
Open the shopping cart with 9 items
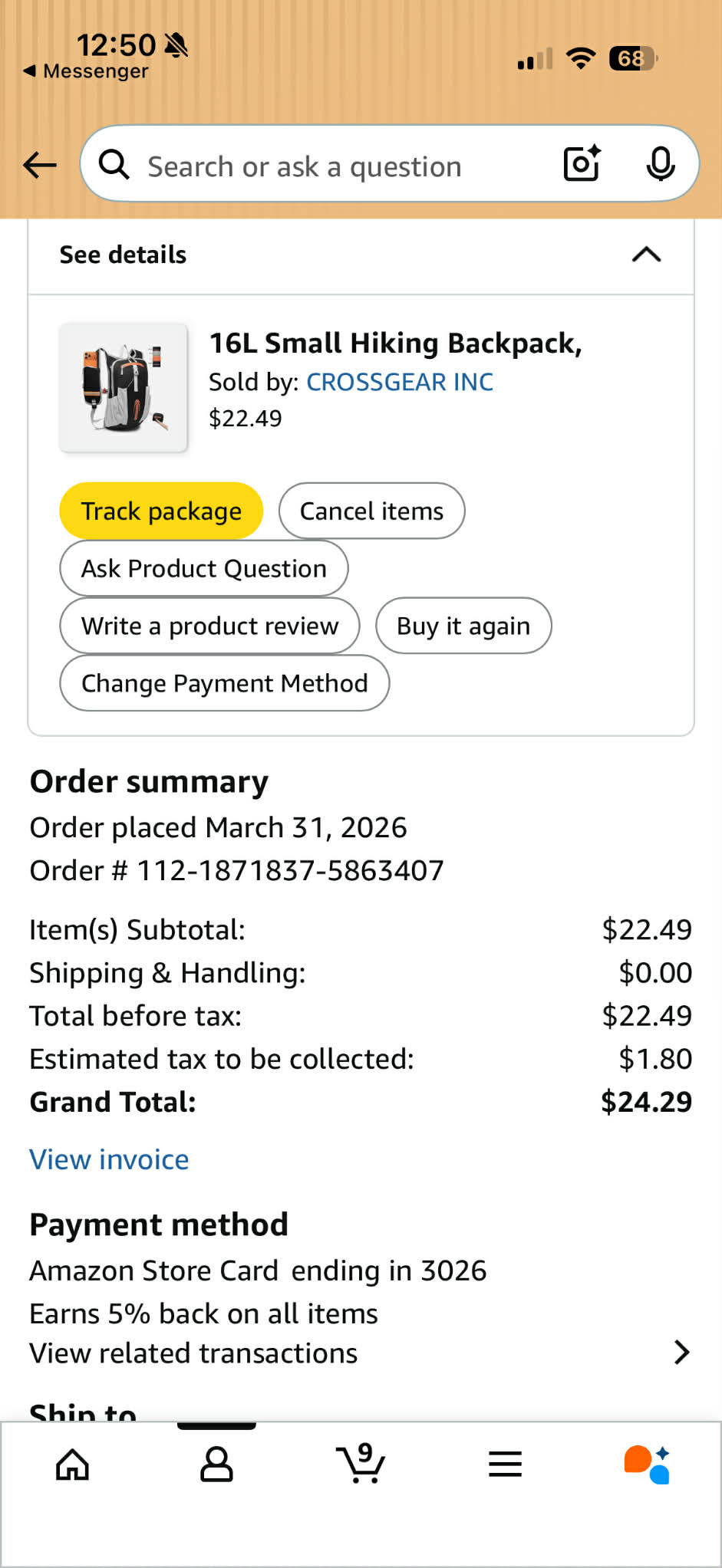pos(361,1462)
